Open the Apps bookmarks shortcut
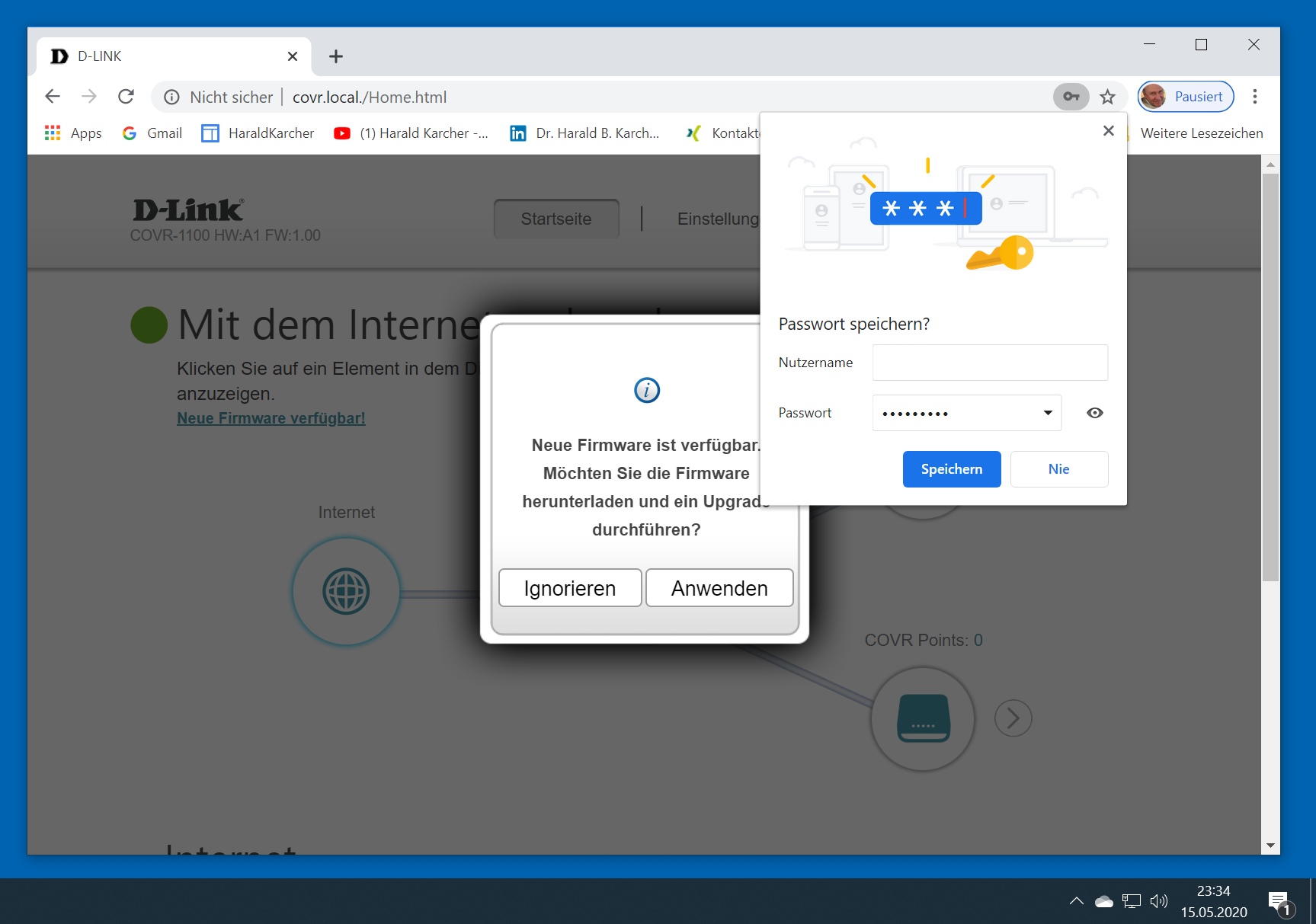Screen dimensions: 1316x924 pyautogui.click(x=73, y=133)
